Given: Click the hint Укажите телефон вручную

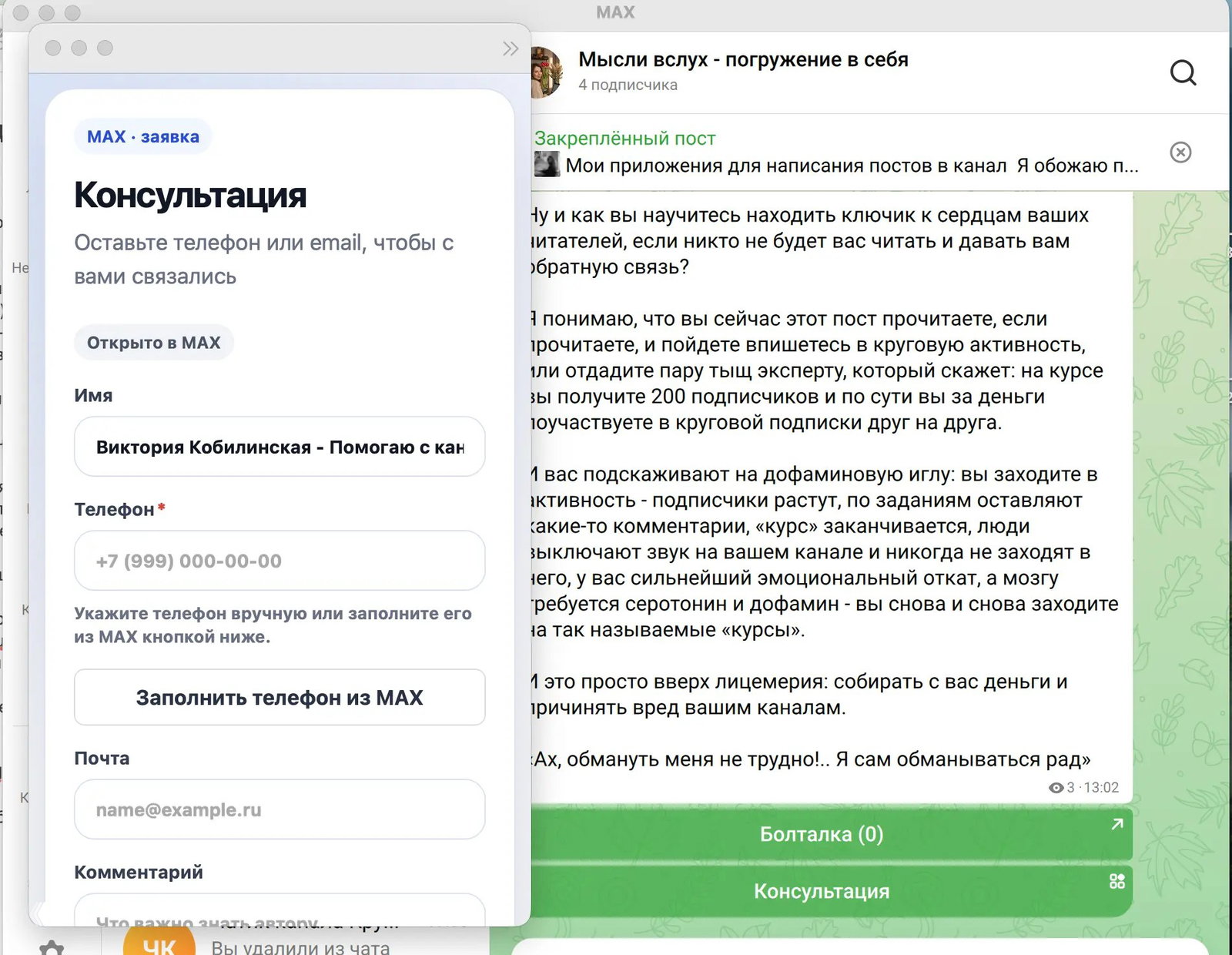Looking at the screenshot, I should point(273,625).
